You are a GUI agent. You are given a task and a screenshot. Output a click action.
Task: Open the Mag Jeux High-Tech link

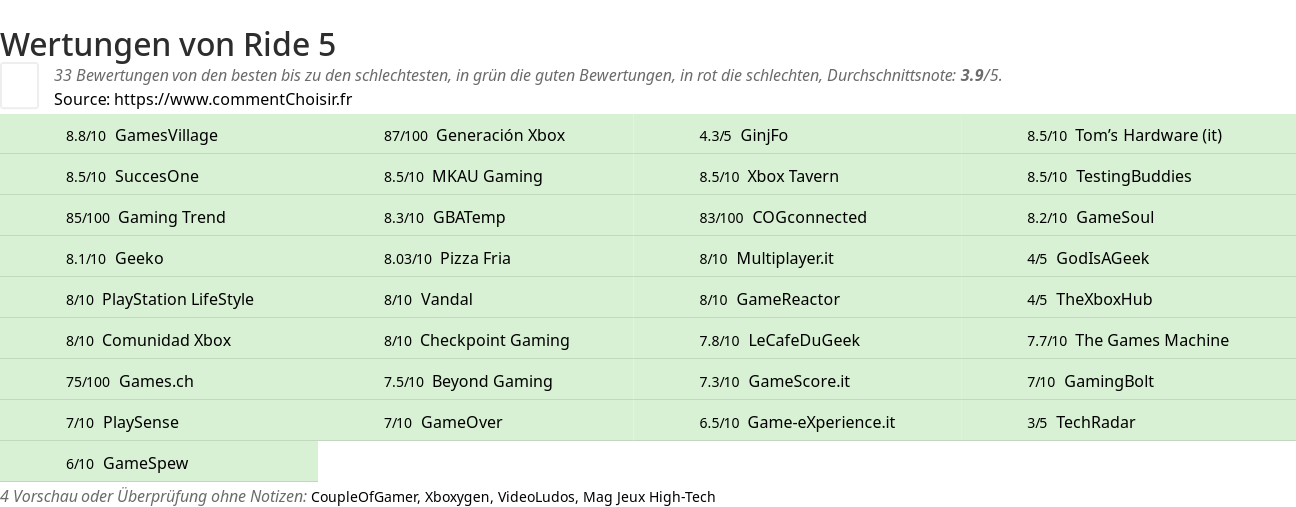point(649,497)
